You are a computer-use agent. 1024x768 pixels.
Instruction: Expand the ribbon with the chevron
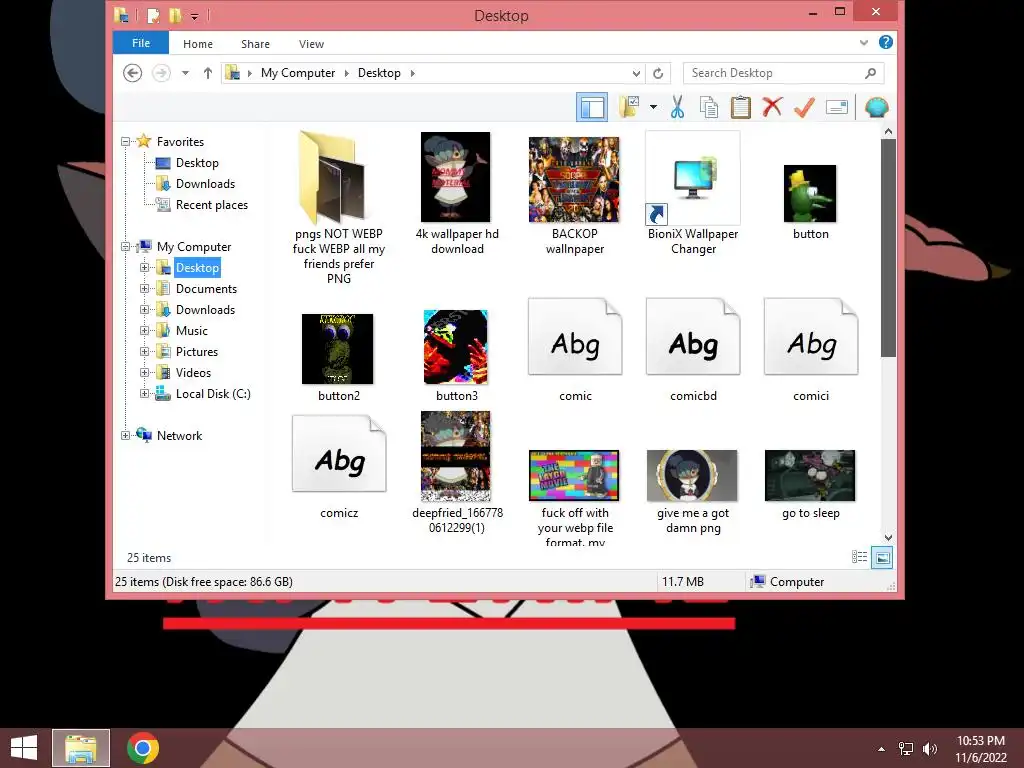[x=864, y=42]
